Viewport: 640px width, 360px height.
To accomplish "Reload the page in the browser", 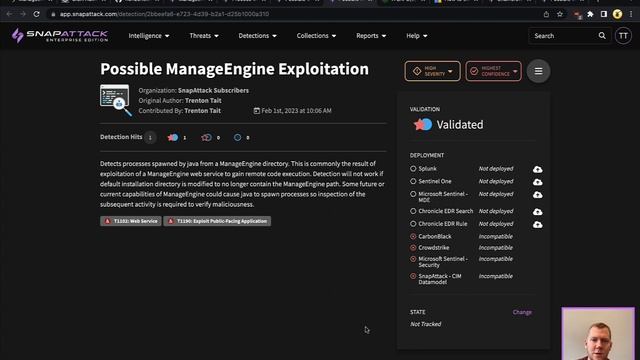I will (x=36, y=14).
